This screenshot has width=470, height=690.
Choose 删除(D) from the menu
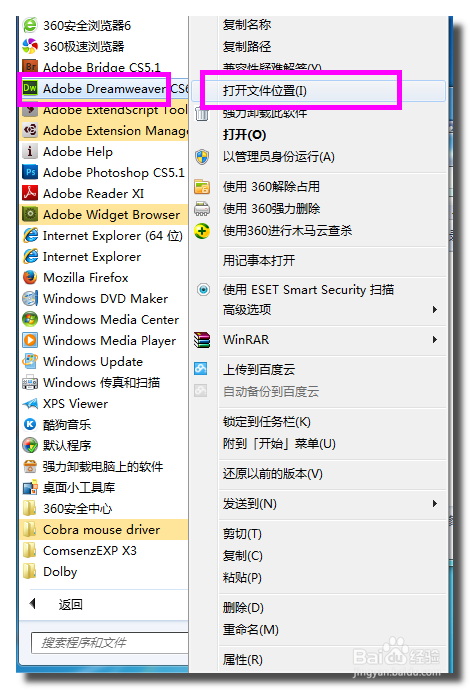243,608
